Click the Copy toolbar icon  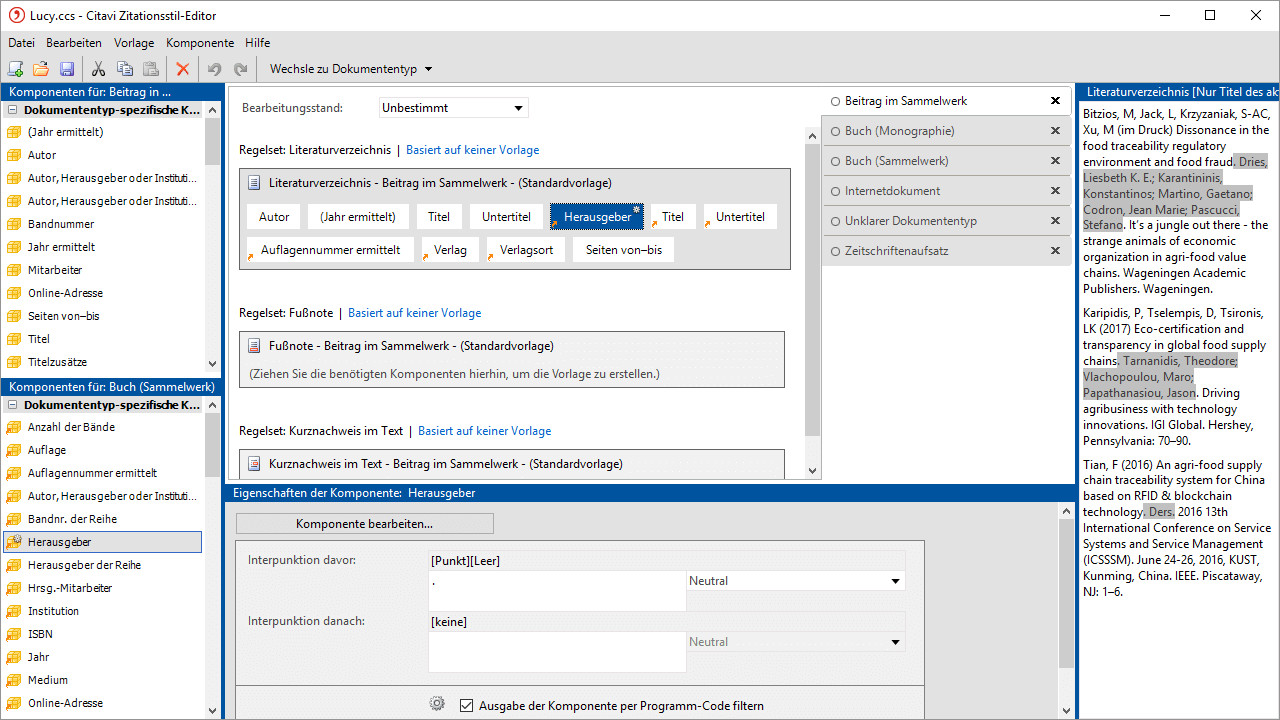pyautogui.click(x=125, y=69)
